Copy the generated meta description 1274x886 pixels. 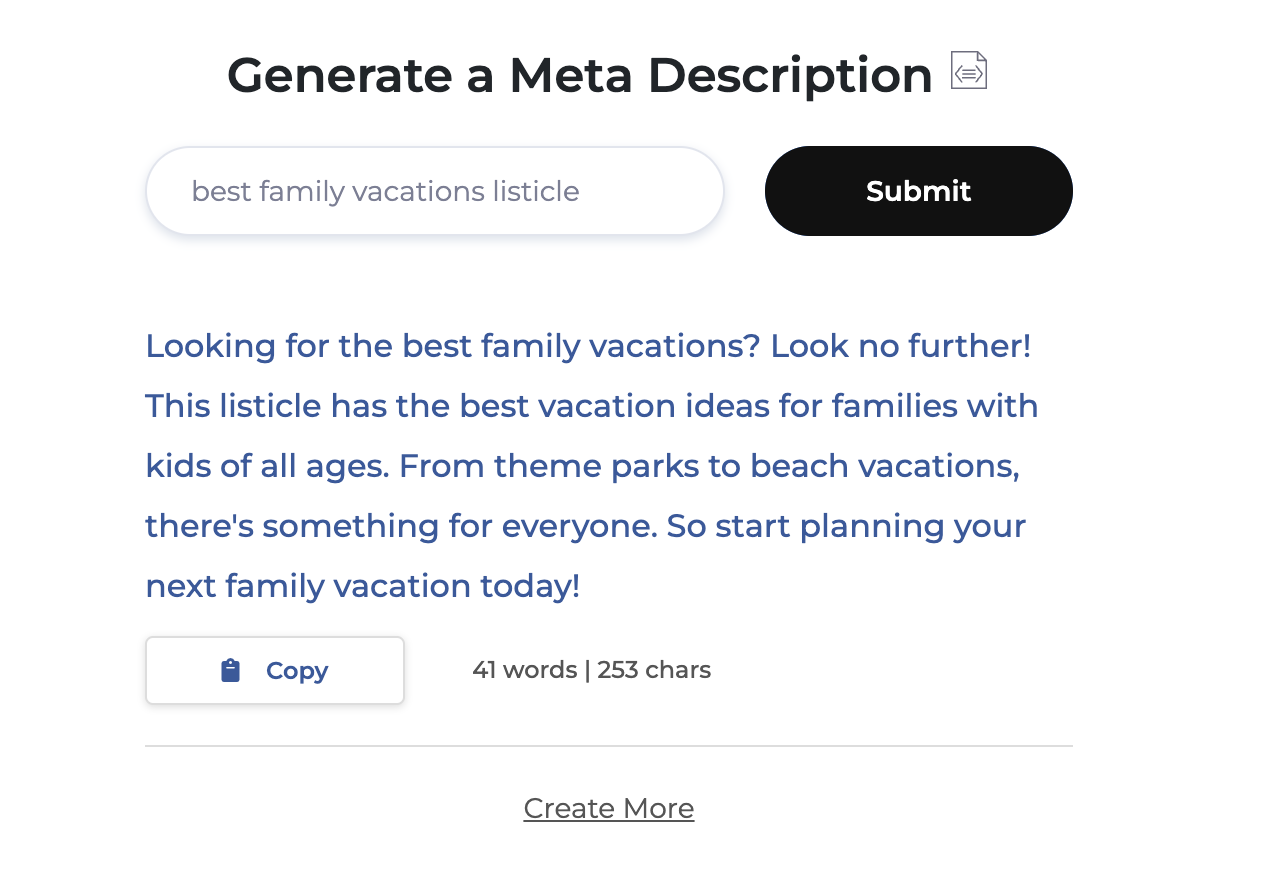tap(275, 670)
